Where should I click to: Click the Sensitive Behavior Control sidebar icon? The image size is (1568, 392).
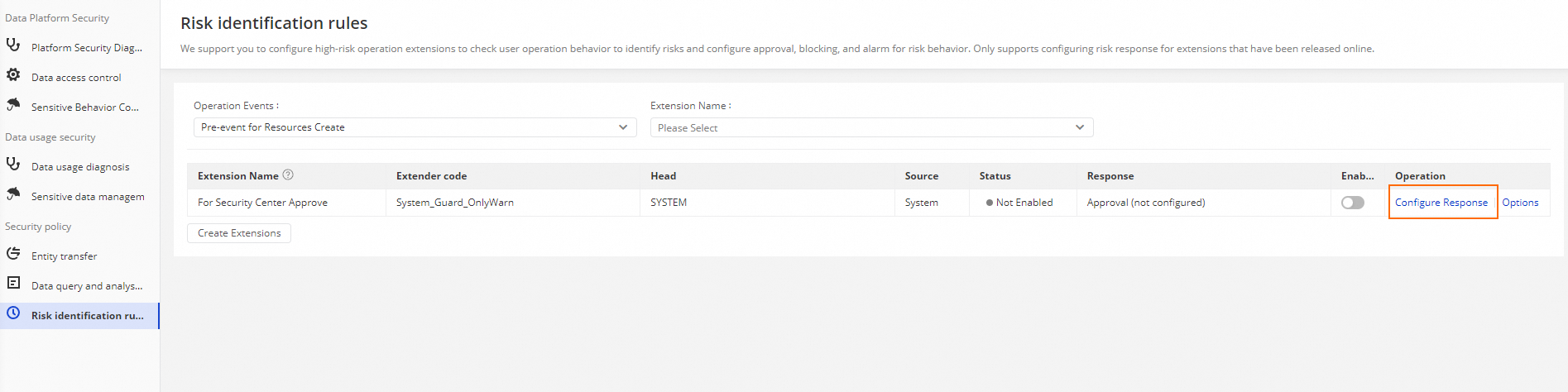[13, 105]
